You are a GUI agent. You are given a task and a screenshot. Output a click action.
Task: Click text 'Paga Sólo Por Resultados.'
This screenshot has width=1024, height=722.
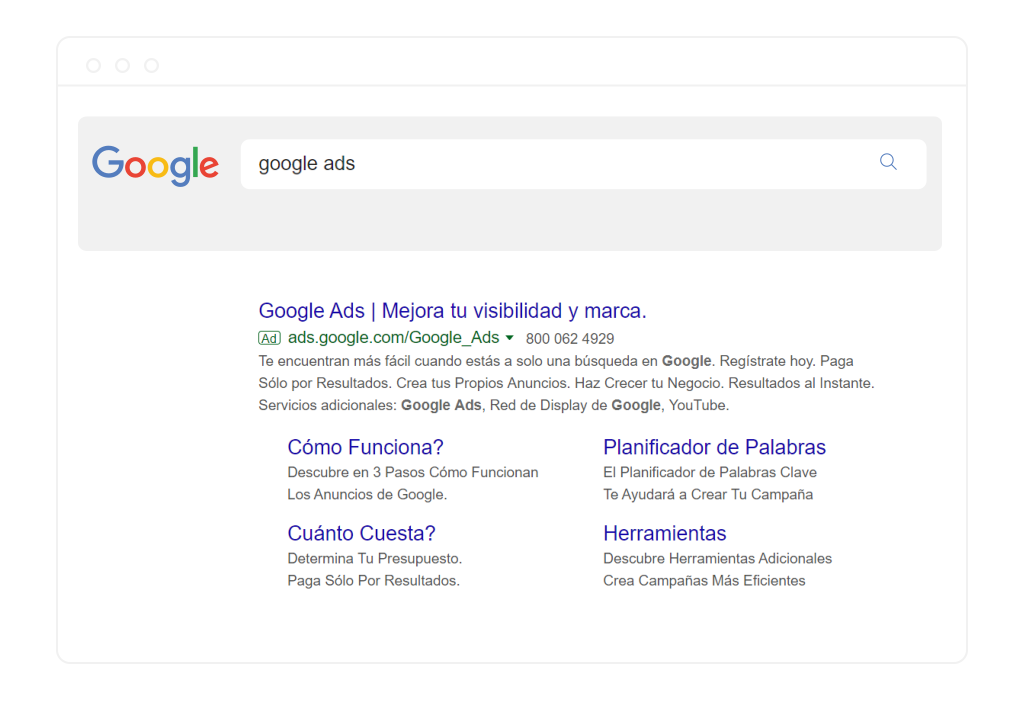click(374, 580)
